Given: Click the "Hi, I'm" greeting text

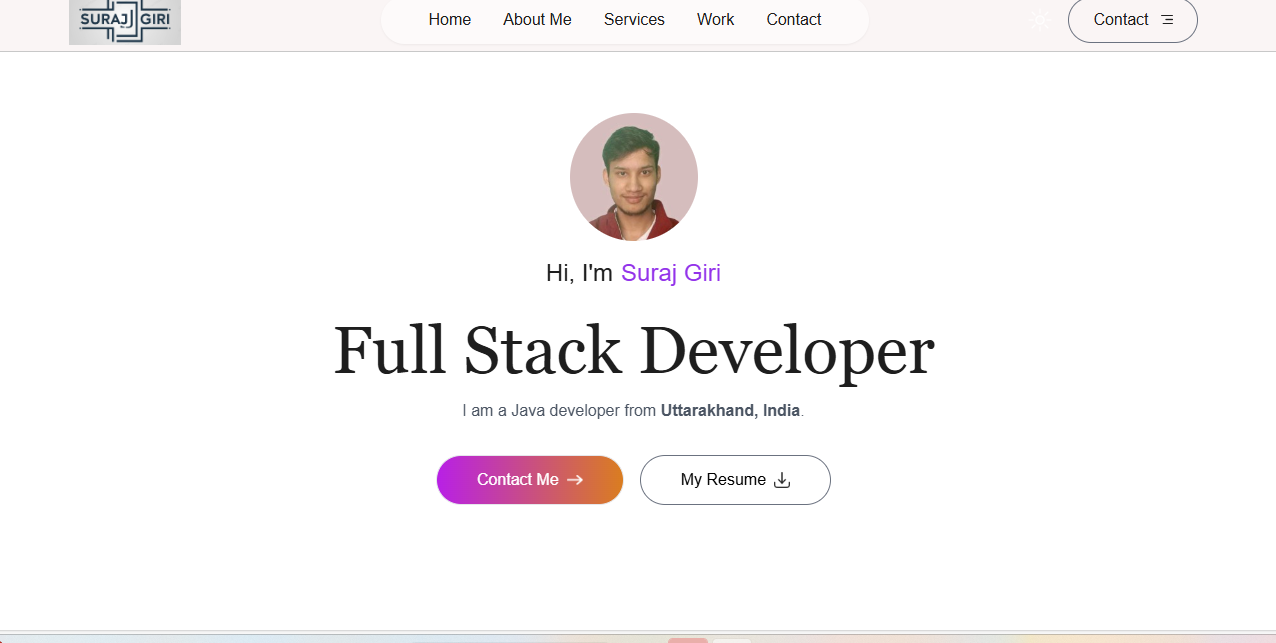Looking at the screenshot, I should click(579, 273).
